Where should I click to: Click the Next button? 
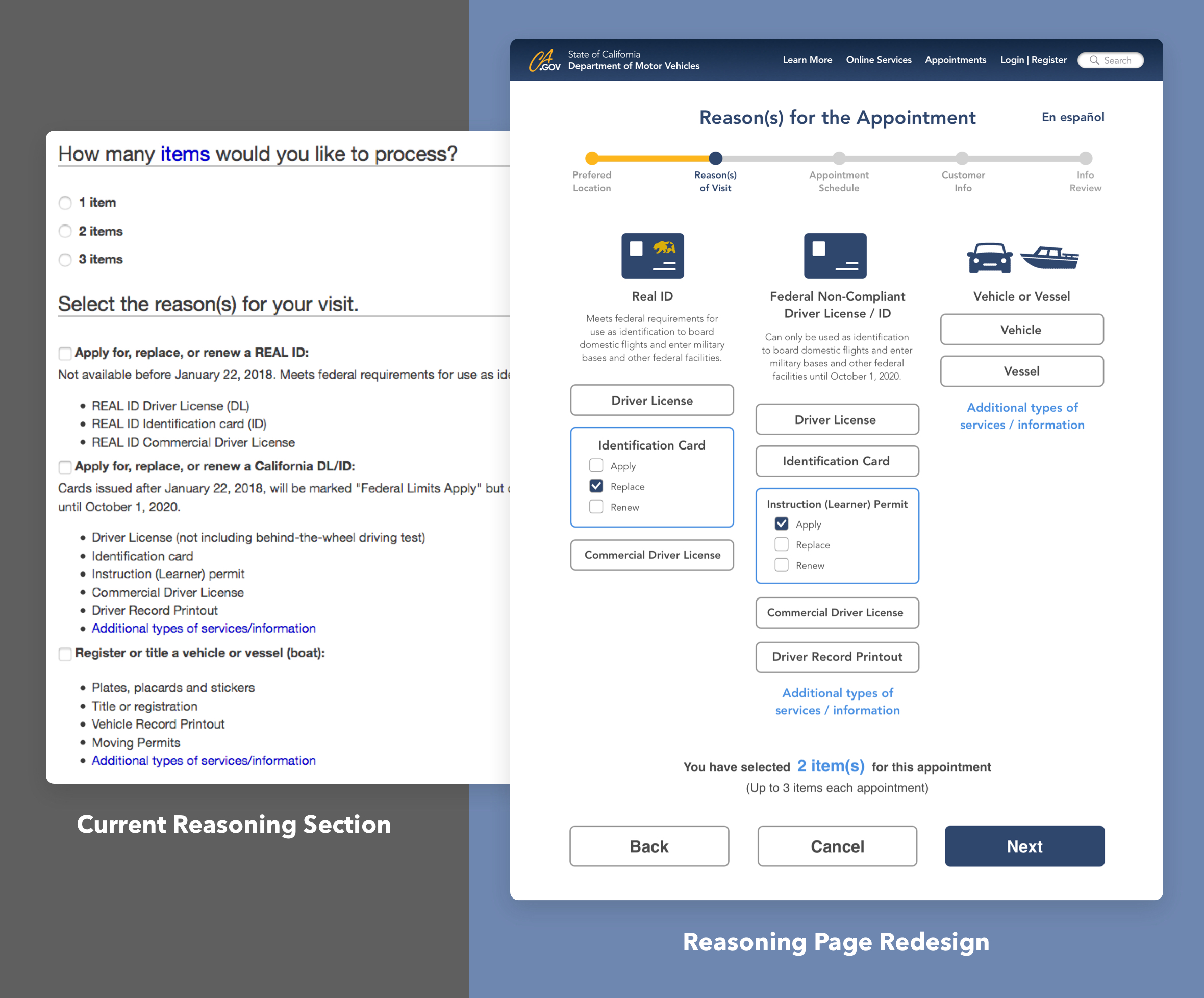coord(1024,846)
